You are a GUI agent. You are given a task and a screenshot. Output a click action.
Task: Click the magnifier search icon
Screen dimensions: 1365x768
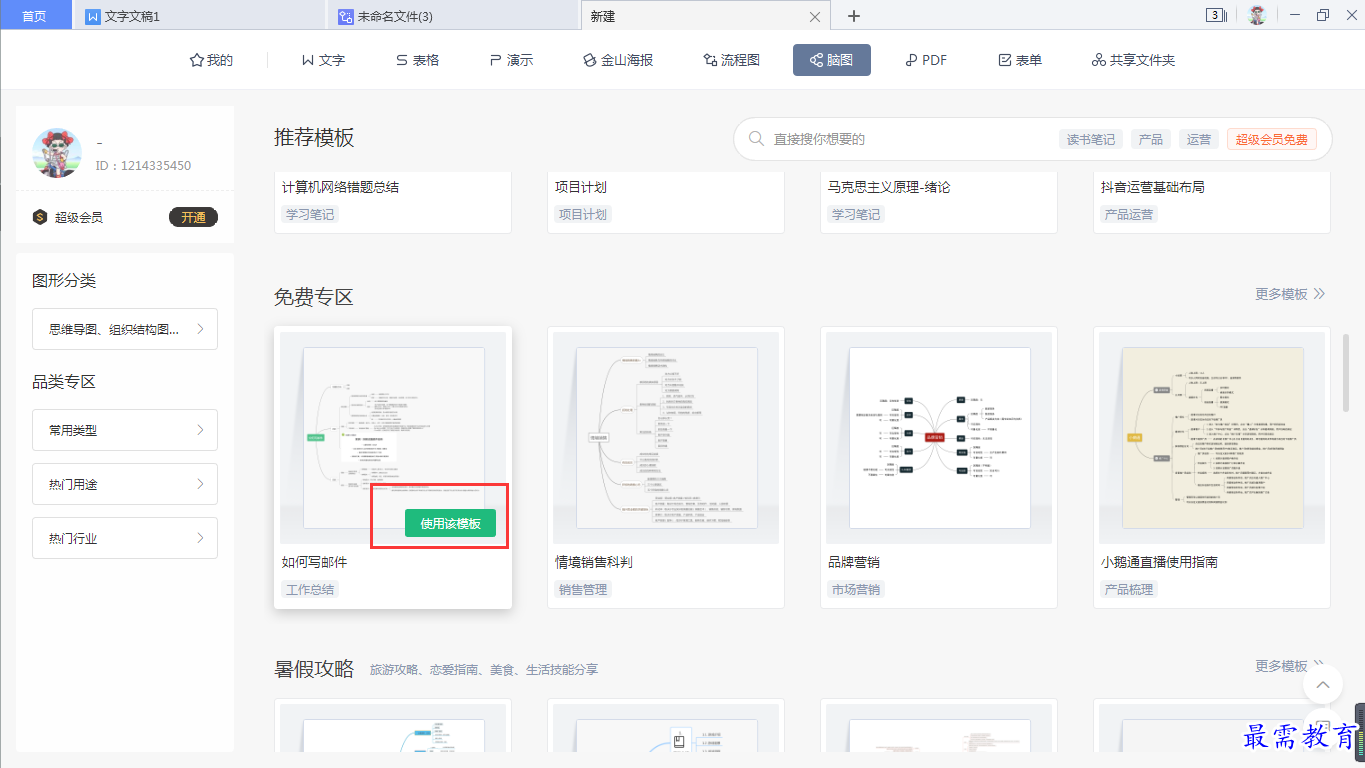pyautogui.click(x=756, y=139)
